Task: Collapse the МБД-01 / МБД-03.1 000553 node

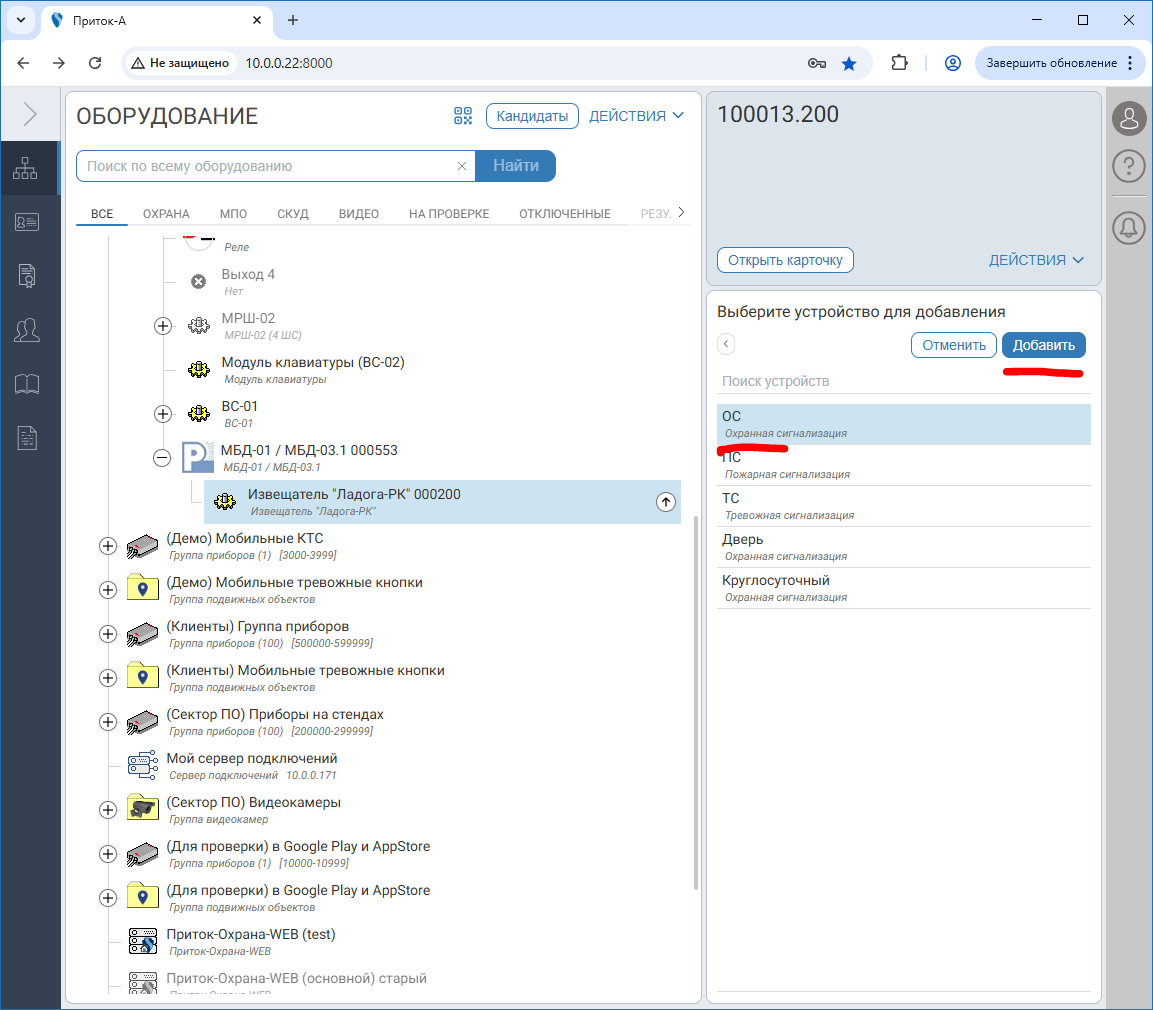Action: click(163, 458)
